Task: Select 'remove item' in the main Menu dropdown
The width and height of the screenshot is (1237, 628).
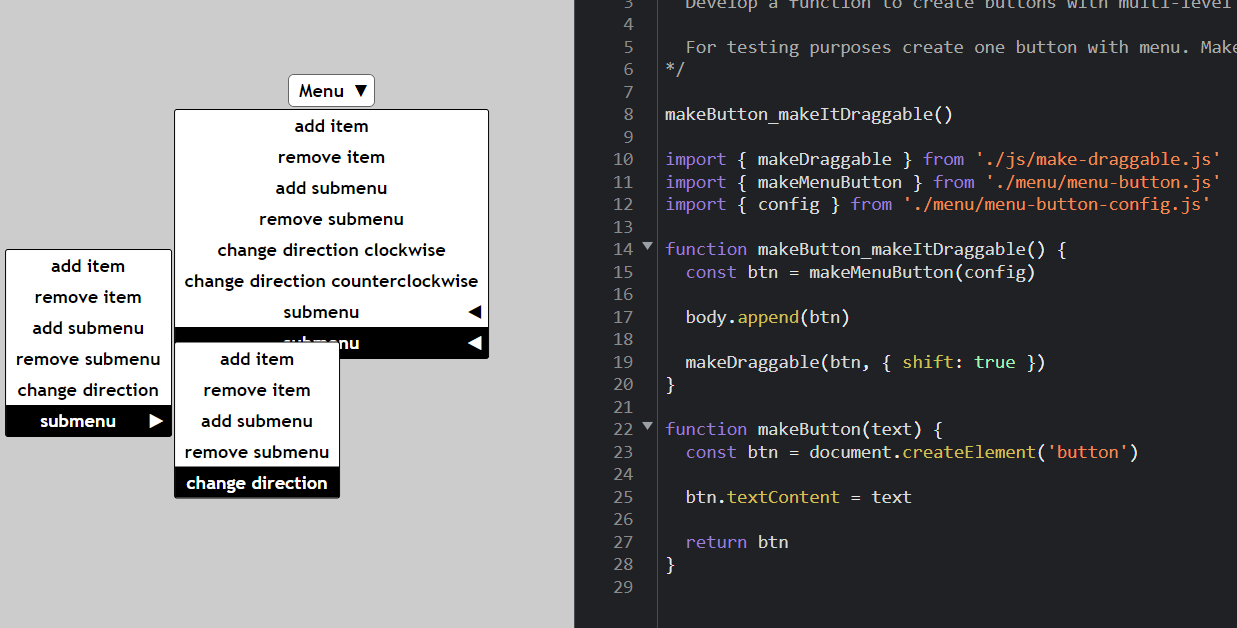Action: coord(331,157)
